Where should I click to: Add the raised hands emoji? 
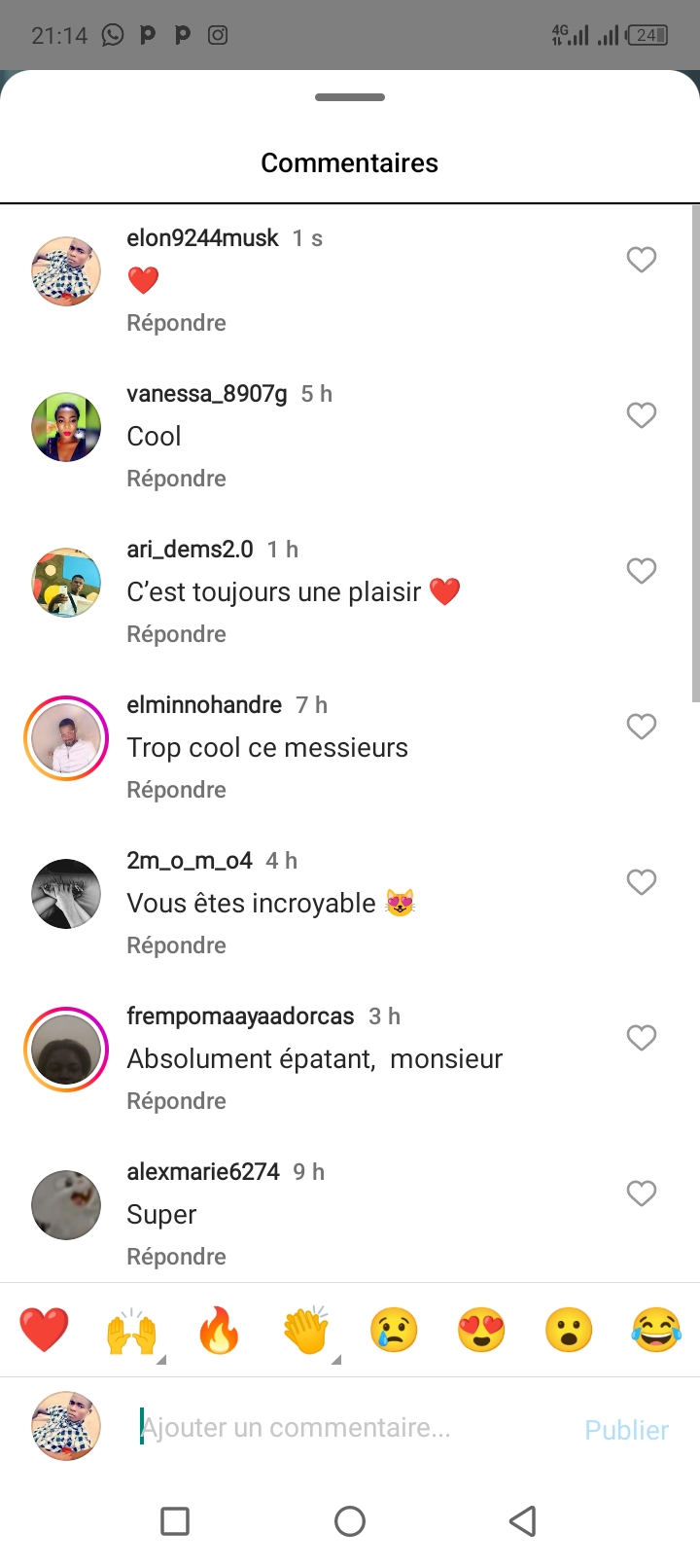pos(132,1331)
